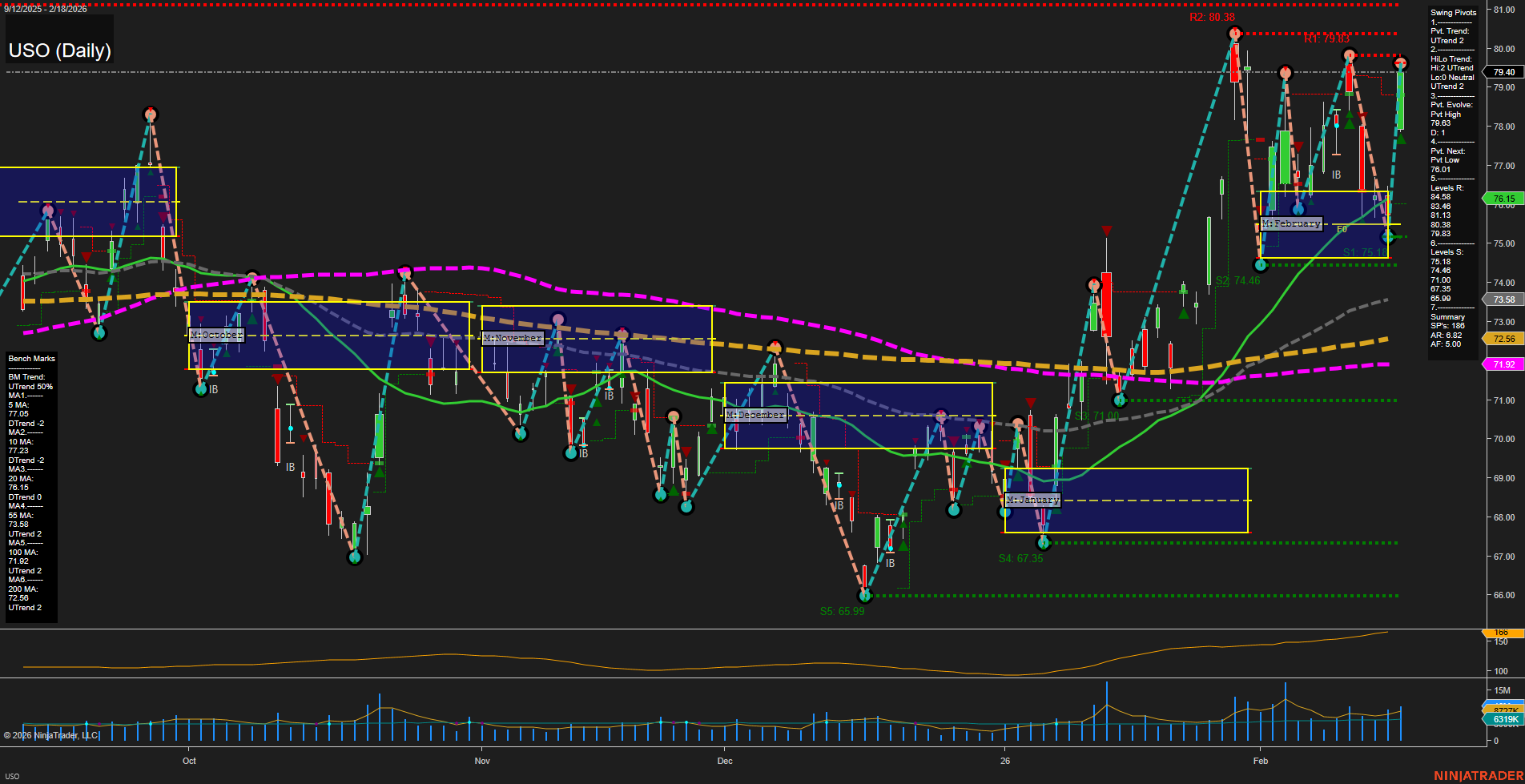This screenshot has width=1525, height=784.
Task: Click the Oct label on the time axis
Action: point(189,761)
